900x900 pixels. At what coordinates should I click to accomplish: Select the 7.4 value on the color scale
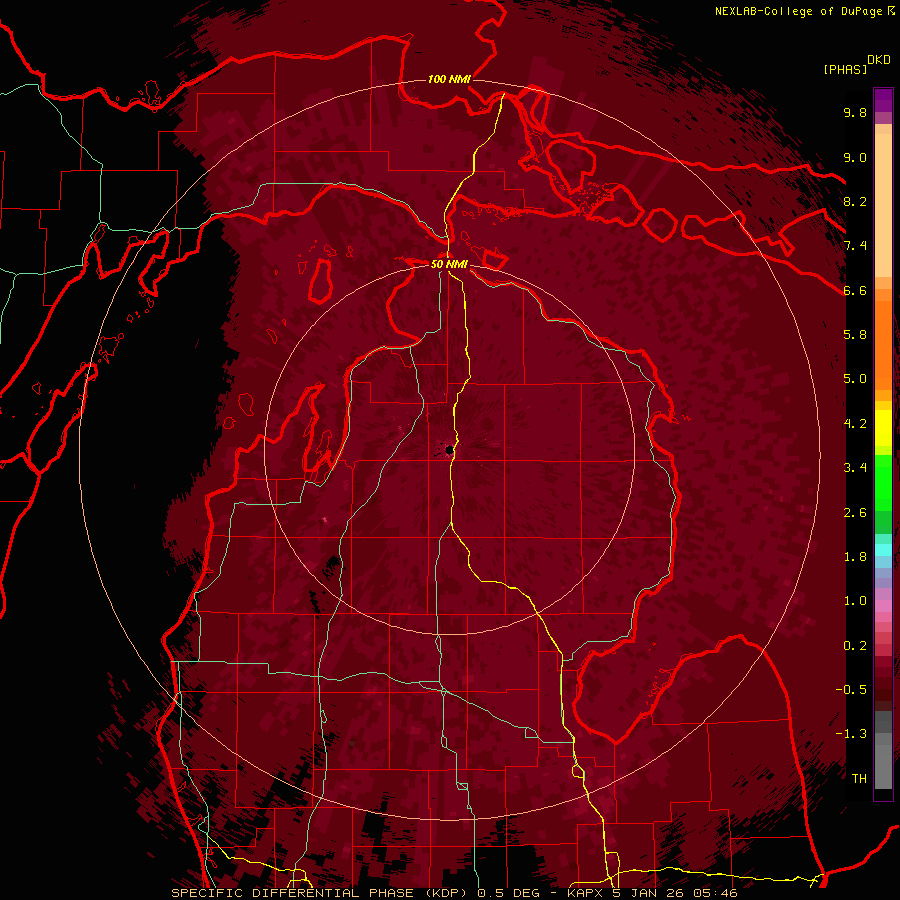855,246
